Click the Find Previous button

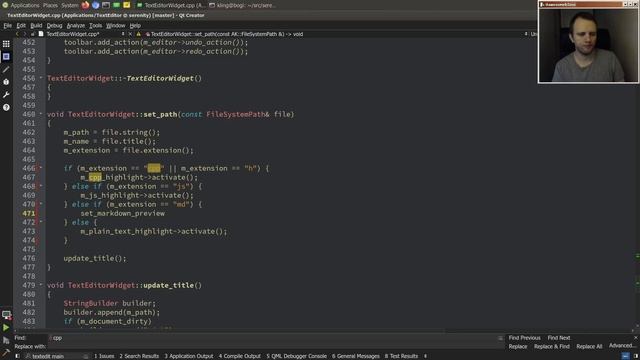(x=524, y=338)
